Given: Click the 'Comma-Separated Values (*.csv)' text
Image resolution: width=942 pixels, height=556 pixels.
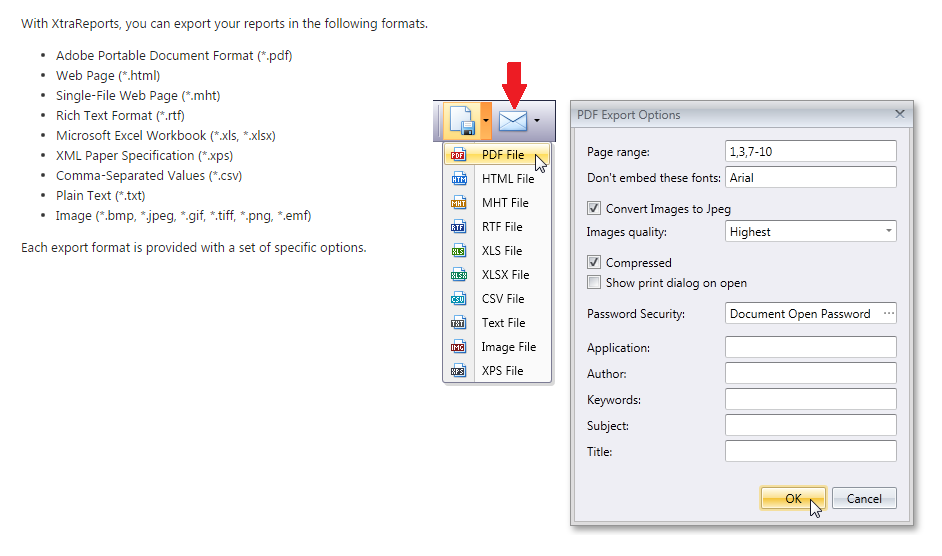Looking at the screenshot, I should [149, 176].
